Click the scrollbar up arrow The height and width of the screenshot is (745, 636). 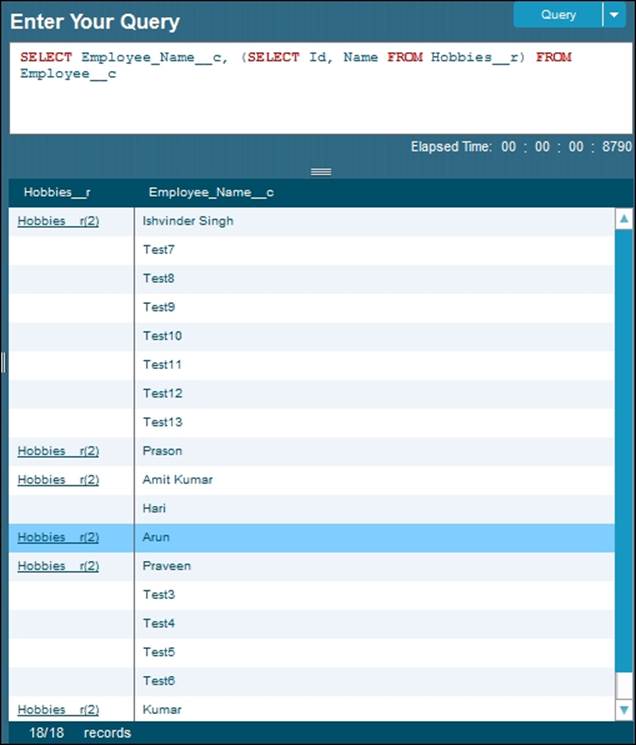[624, 219]
